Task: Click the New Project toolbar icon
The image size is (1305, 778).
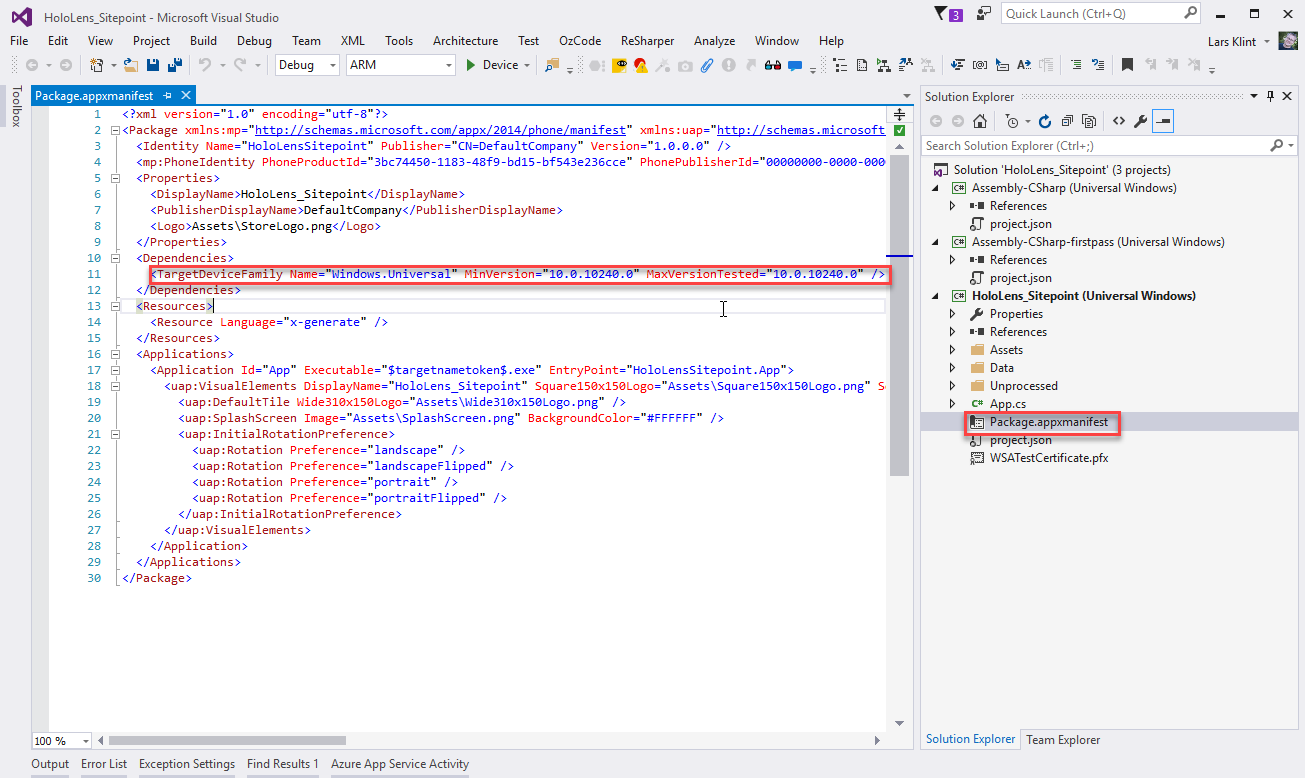Action: point(96,65)
